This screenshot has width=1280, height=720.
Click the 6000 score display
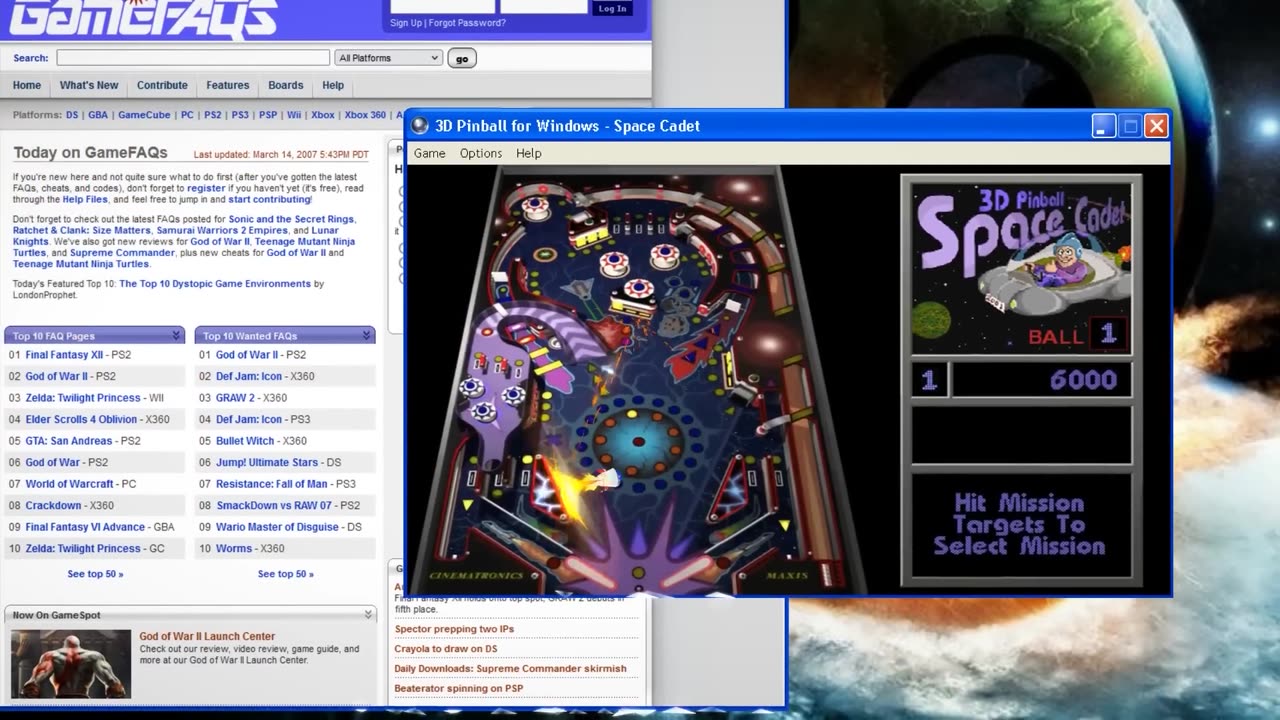point(1041,380)
